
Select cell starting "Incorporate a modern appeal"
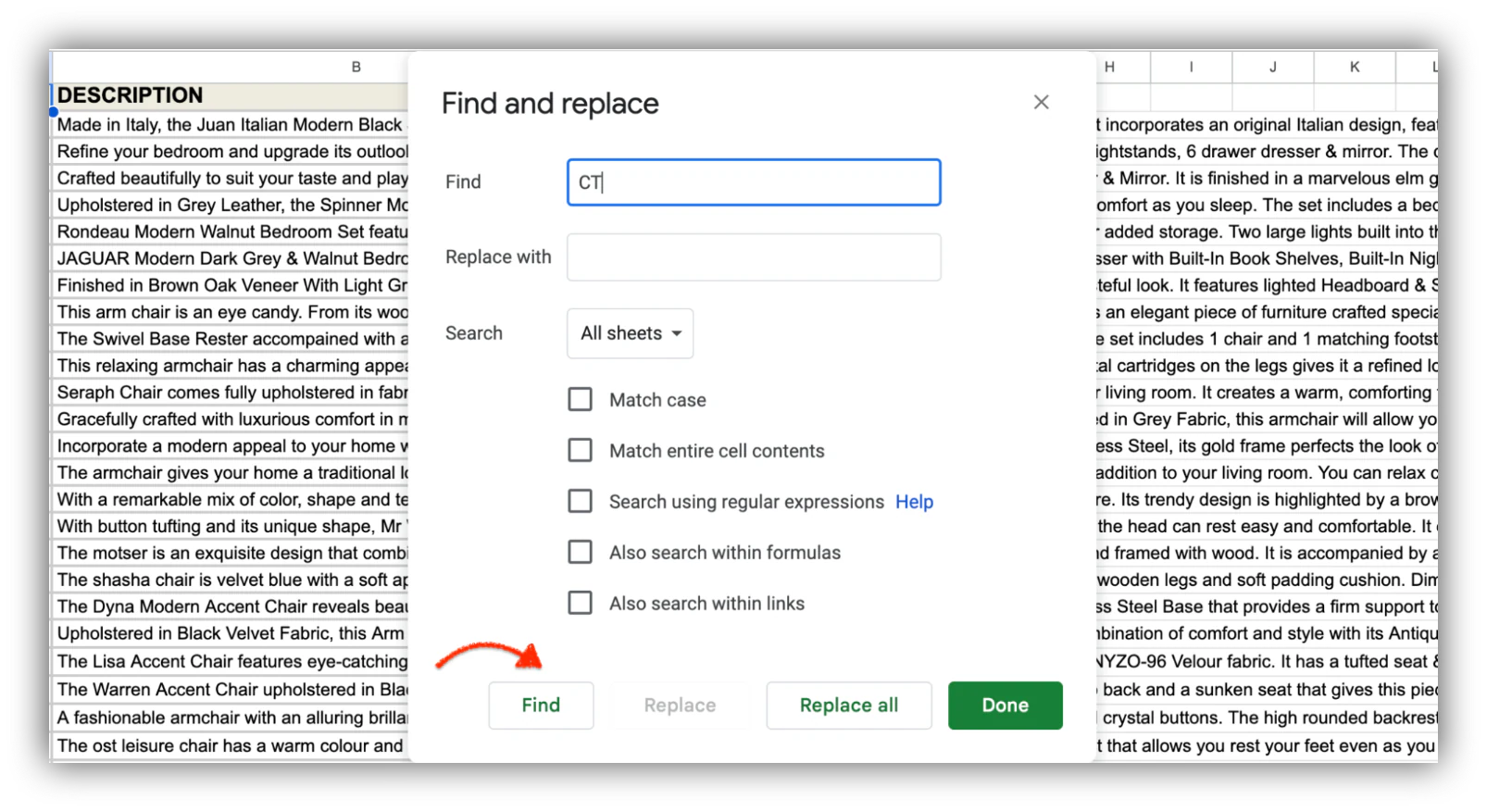[231, 447]
